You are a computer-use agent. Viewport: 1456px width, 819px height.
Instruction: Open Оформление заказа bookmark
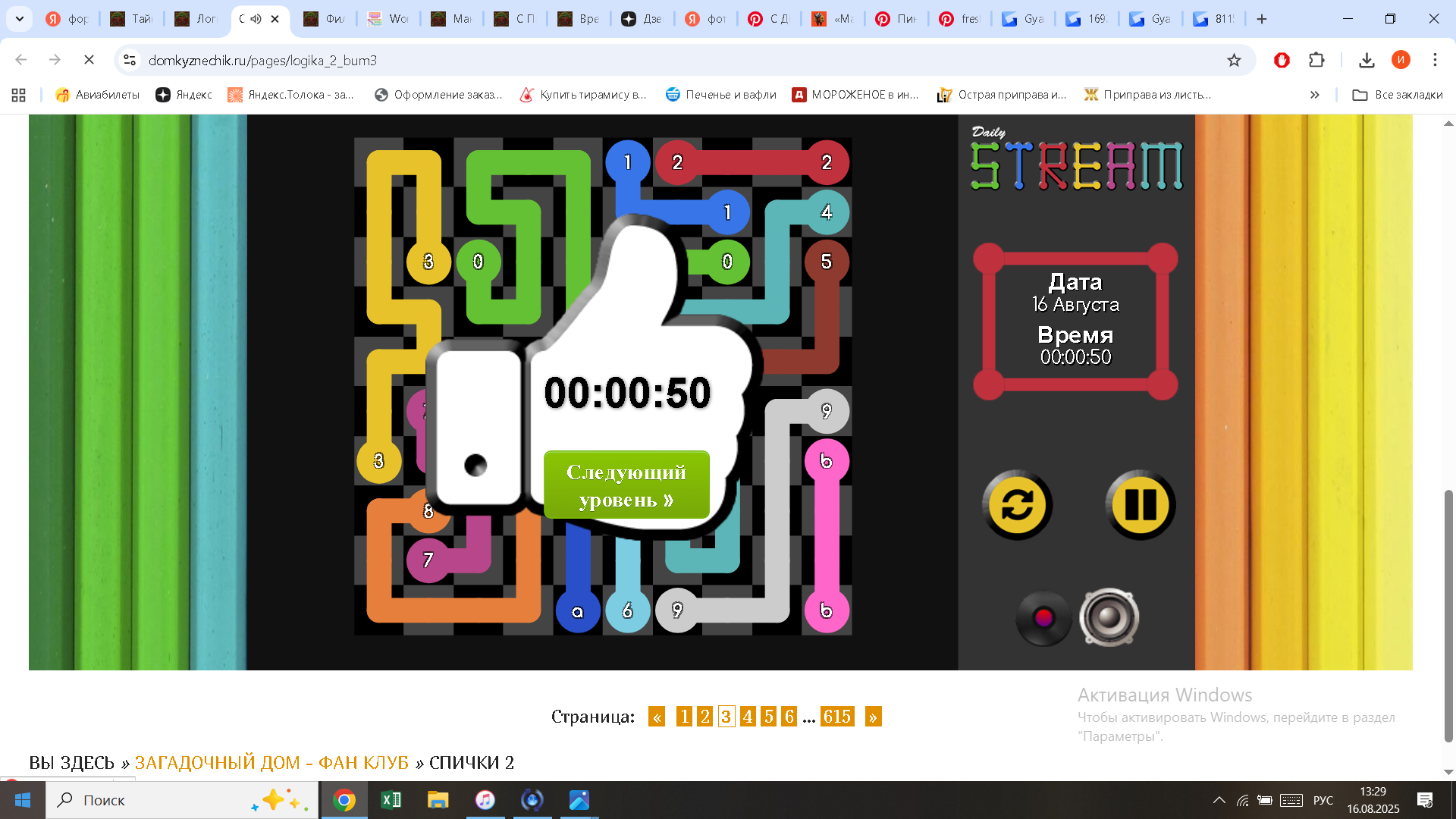tap(438, 95)
